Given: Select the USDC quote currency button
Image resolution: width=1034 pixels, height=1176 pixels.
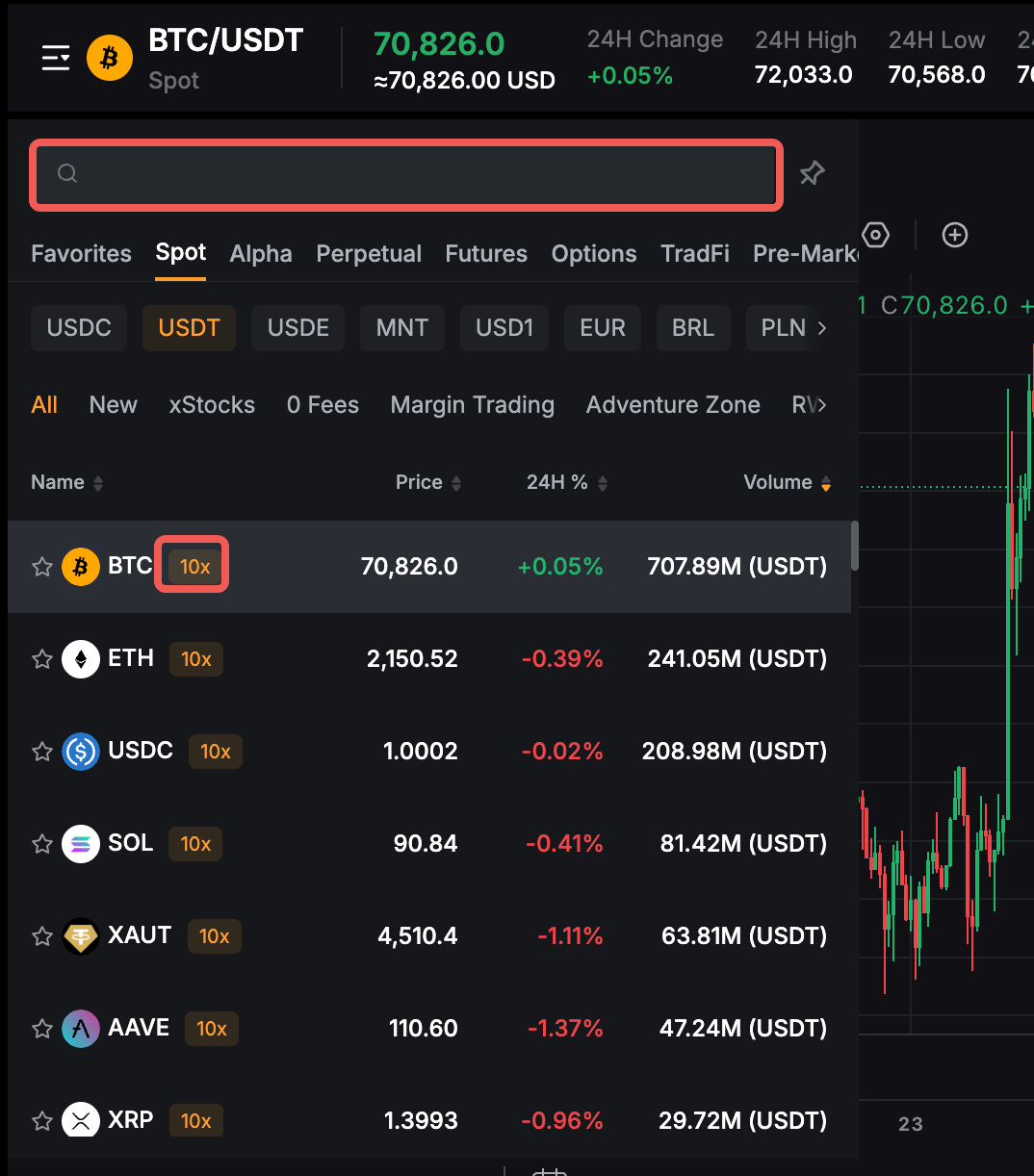Looking at the screenshot, I should (x=79, y=328).
